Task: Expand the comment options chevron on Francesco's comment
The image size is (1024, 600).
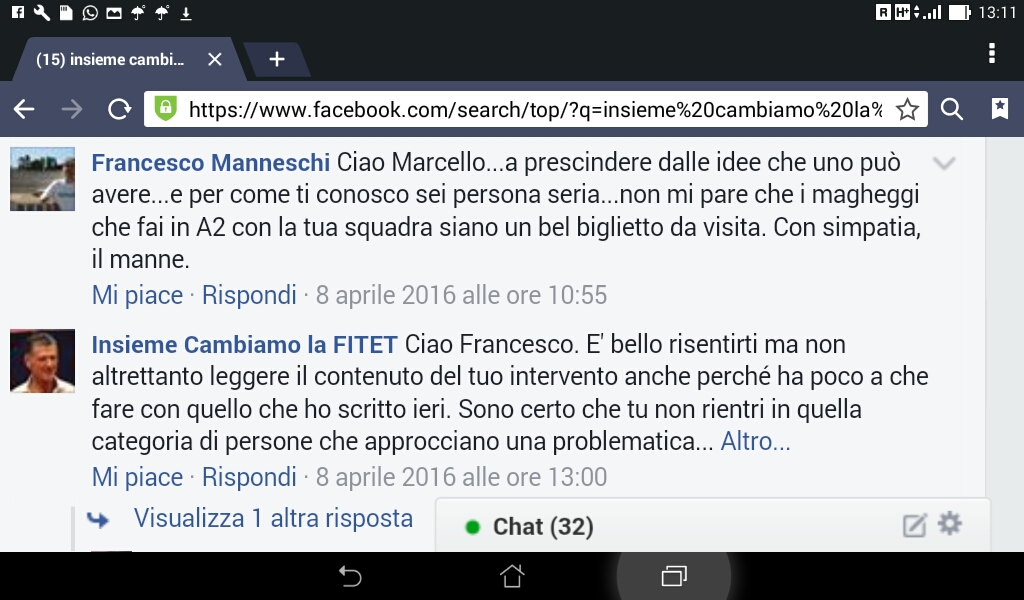Action: (x=944, y=163)
